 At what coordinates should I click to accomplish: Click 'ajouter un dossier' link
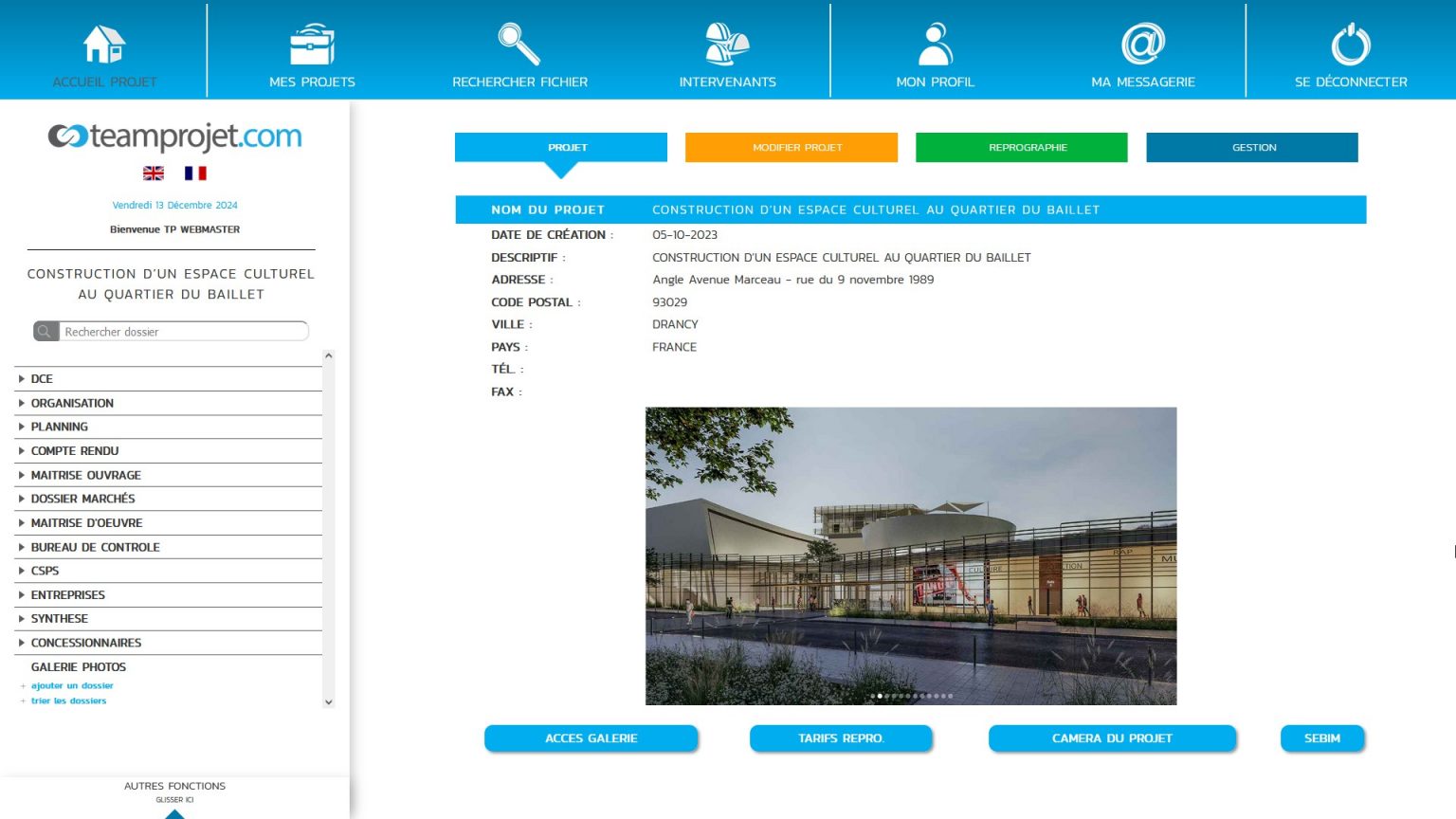pos(72,685)
